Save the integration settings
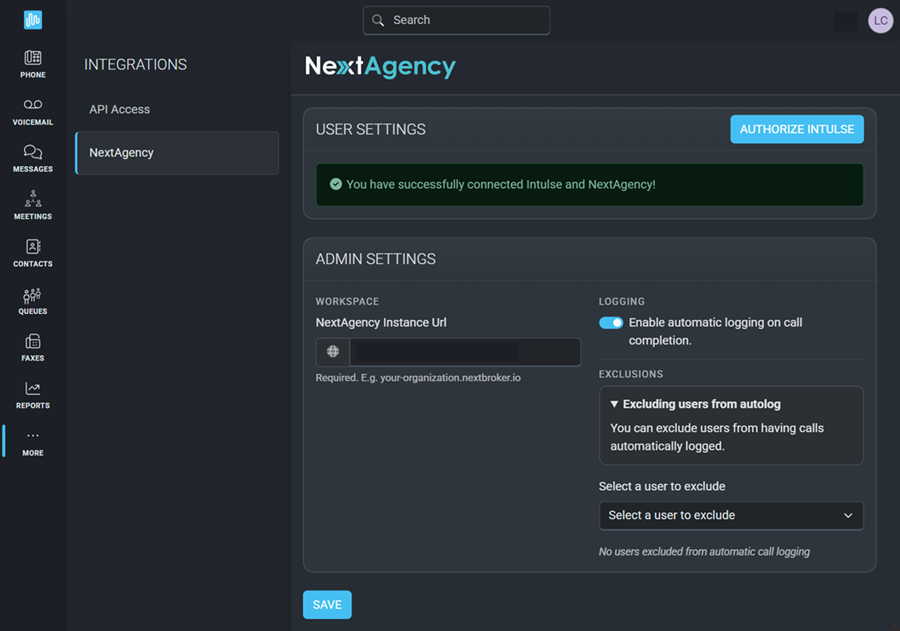Image resolution: width=900 pixels, height=631 pixels. 327,604
